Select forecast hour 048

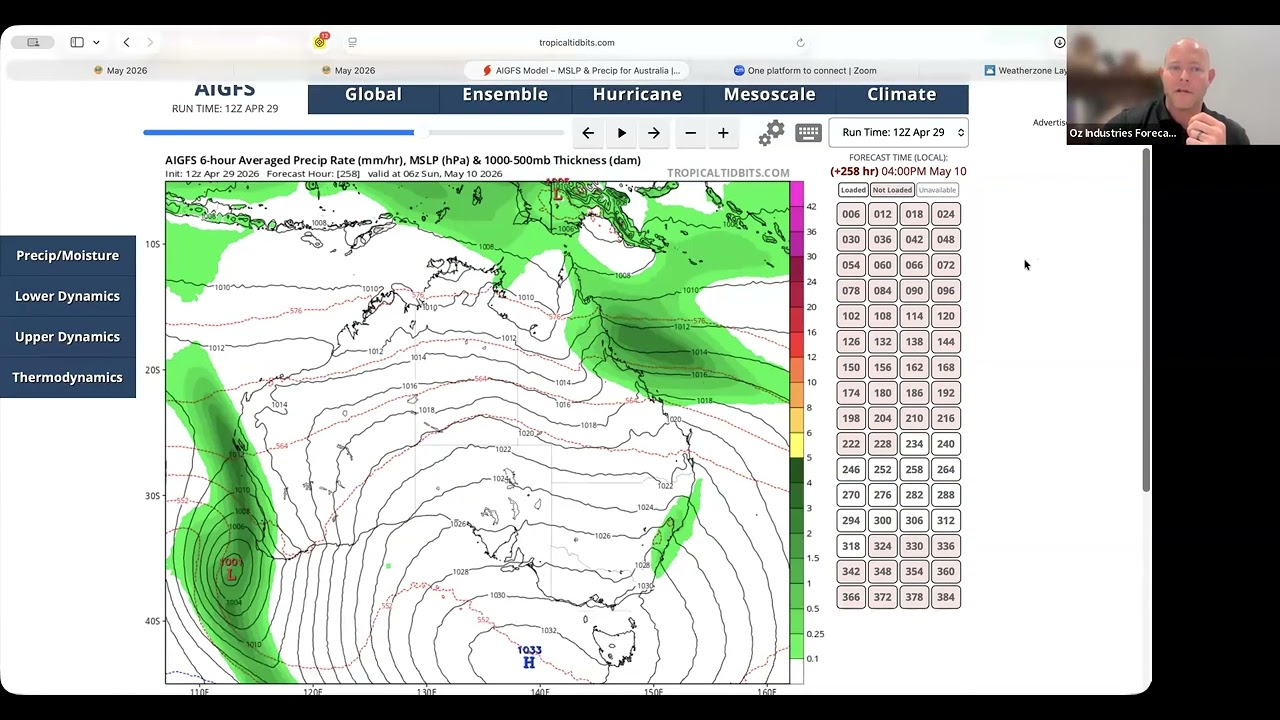click(x=946, y=239)
